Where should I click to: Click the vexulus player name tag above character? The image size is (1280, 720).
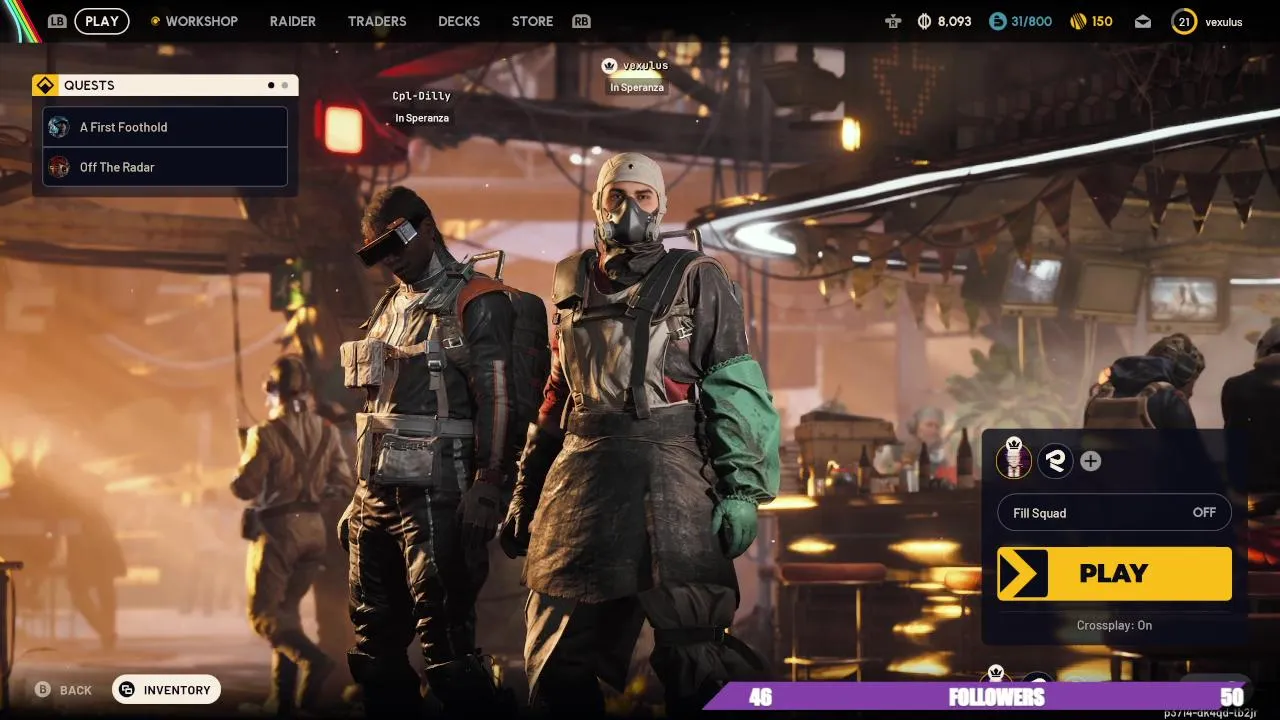tap(645, 66)
